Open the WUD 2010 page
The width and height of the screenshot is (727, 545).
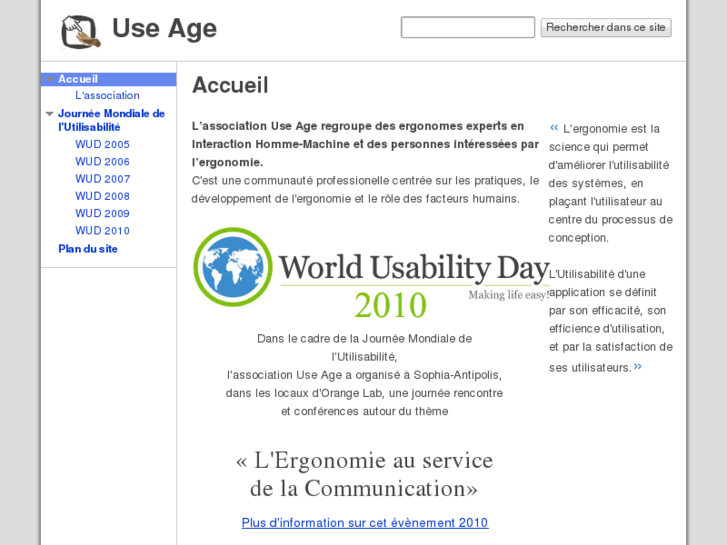click(102, 231)
